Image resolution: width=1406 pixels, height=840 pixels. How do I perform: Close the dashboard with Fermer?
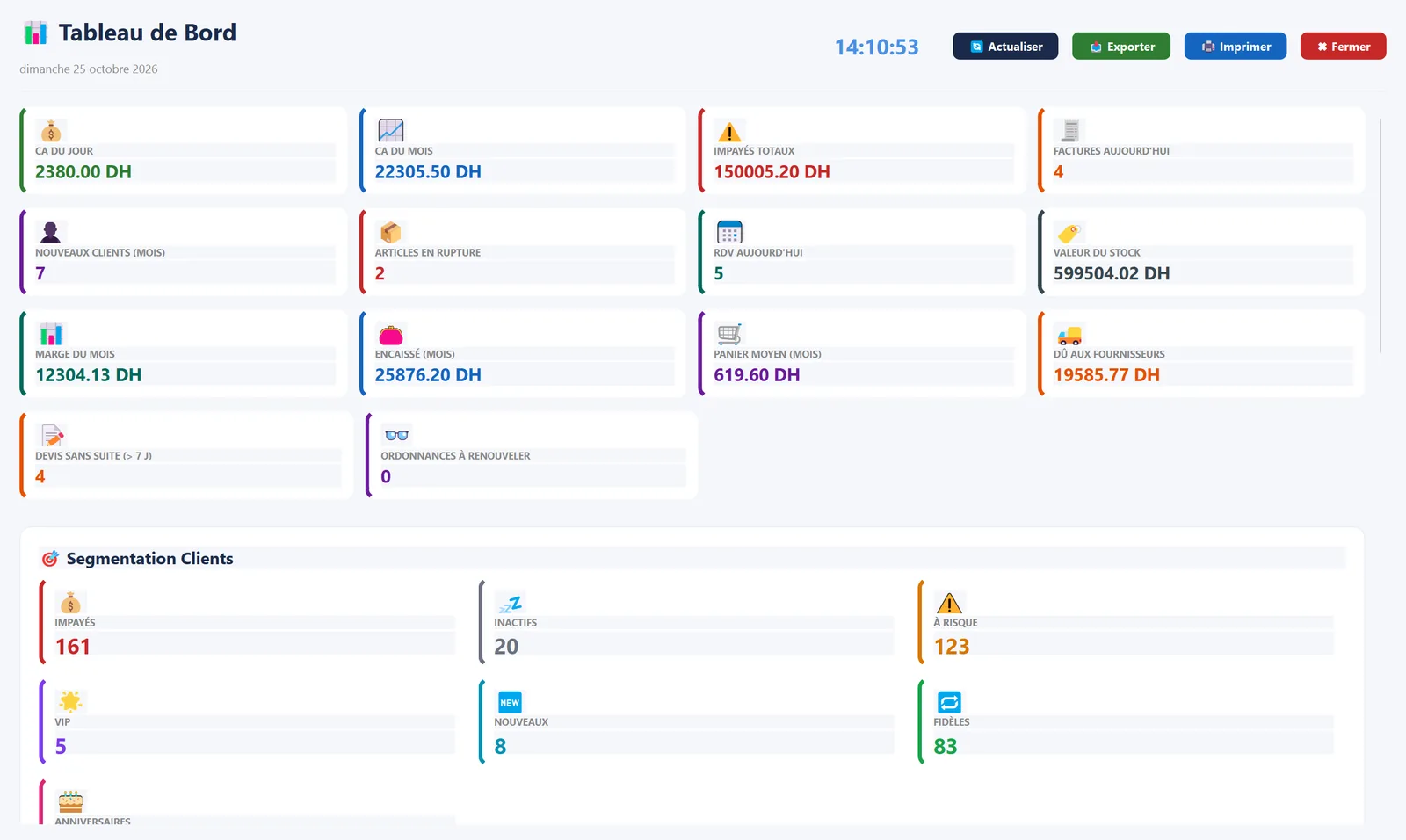(x=1344, y=47)
